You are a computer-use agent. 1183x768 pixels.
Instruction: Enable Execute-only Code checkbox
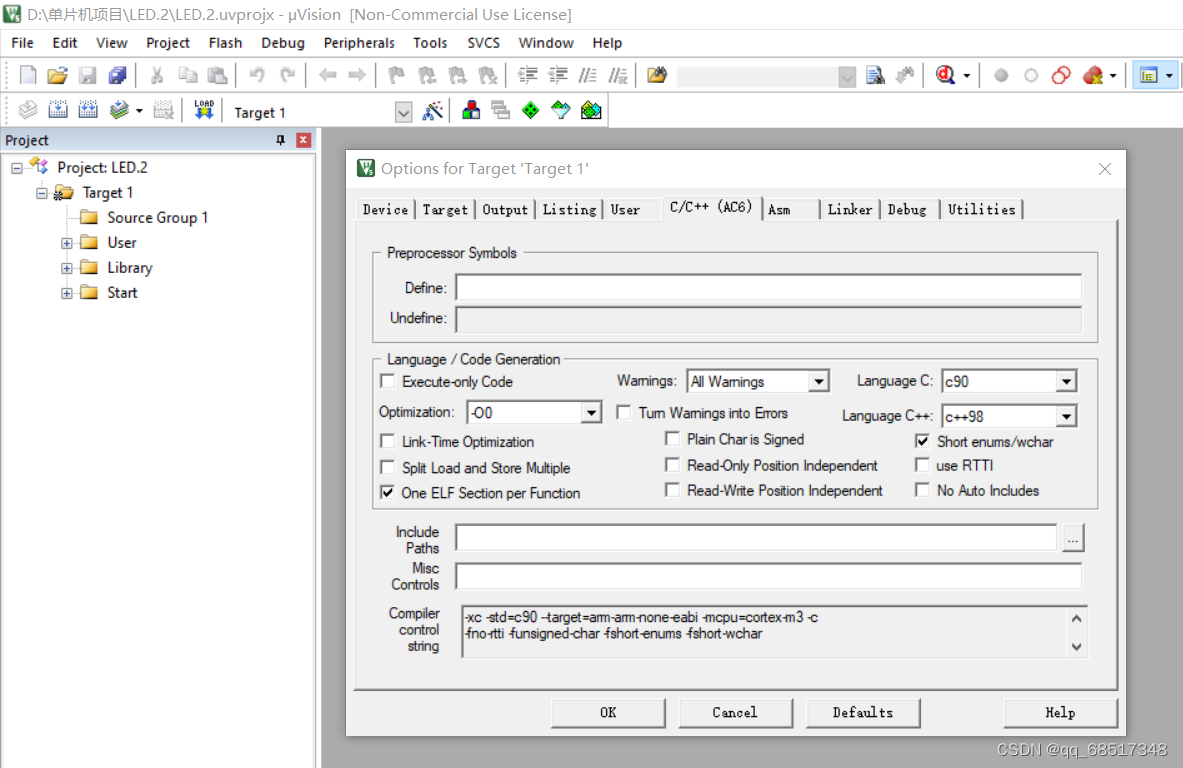tap(388, 381)
